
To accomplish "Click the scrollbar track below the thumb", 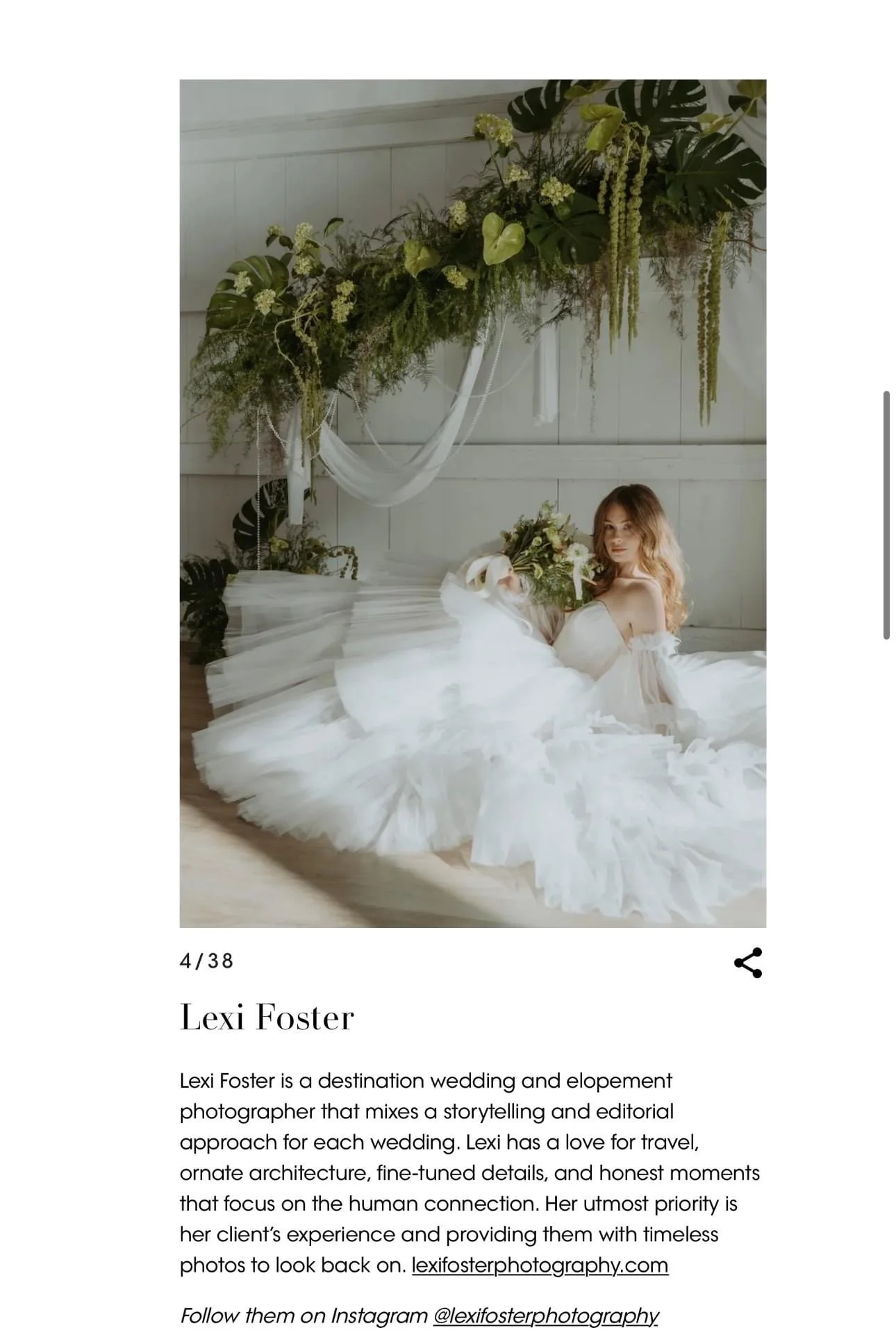I will pos(886,972).
